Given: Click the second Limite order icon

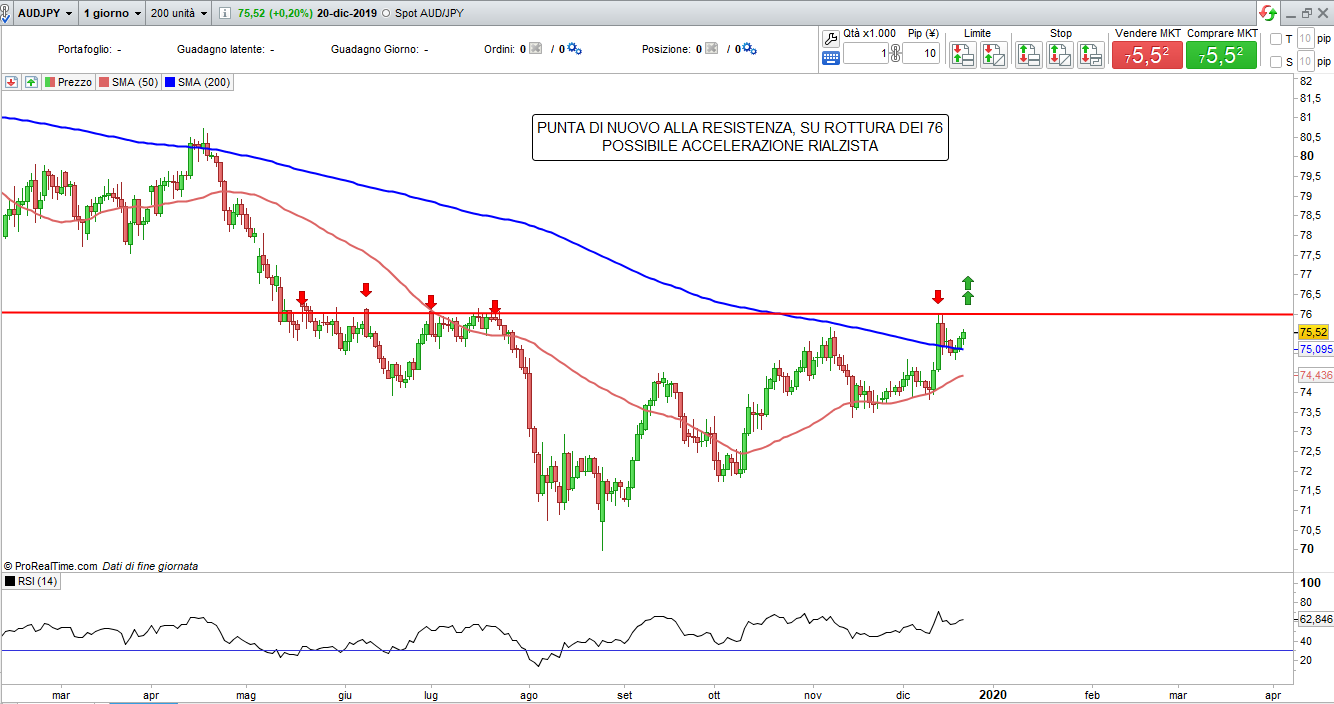Looking at the screenshot, I should pyautogui.click(x=993, y=55).
